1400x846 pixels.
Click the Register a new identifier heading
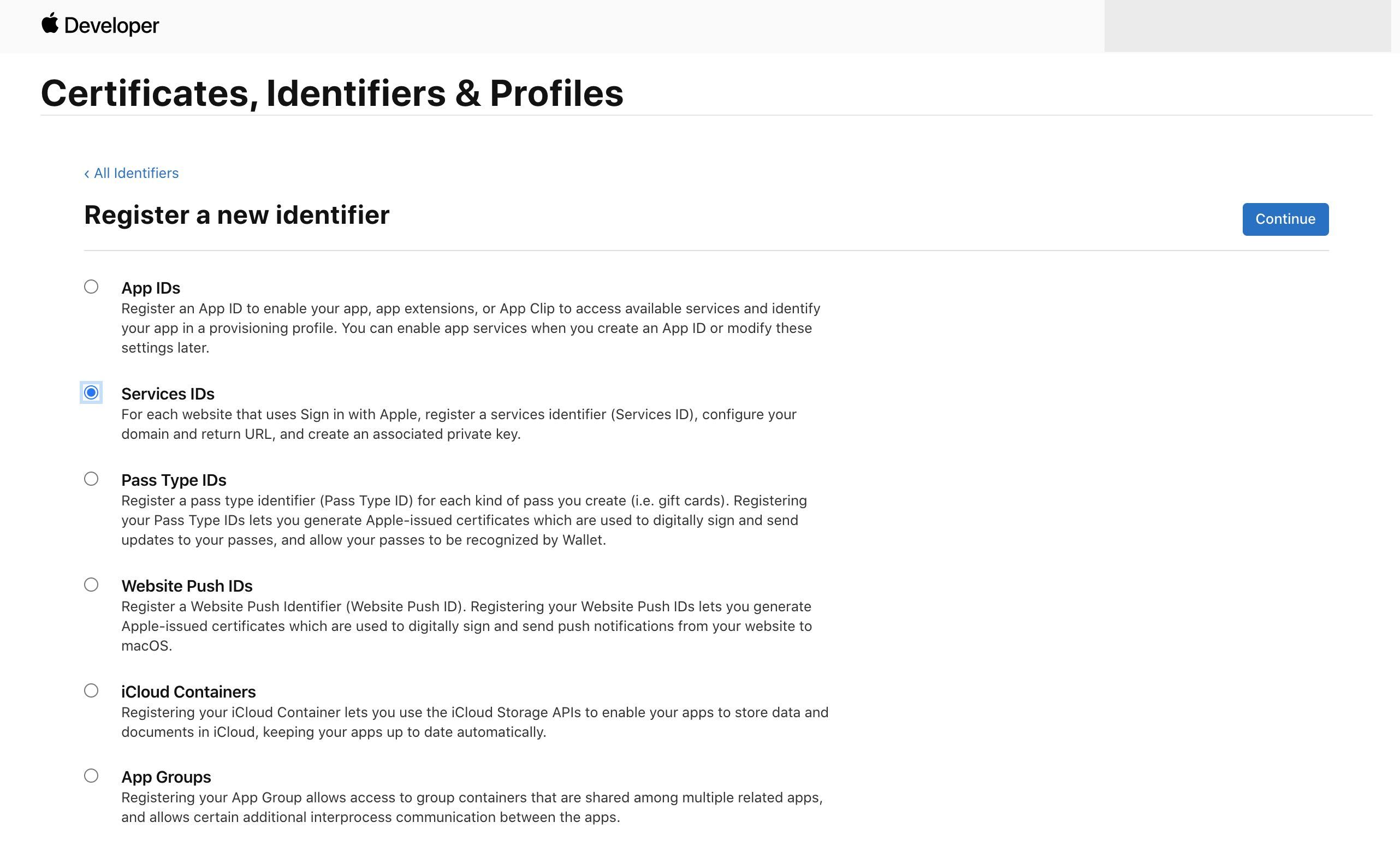click(x=236, y=215)
